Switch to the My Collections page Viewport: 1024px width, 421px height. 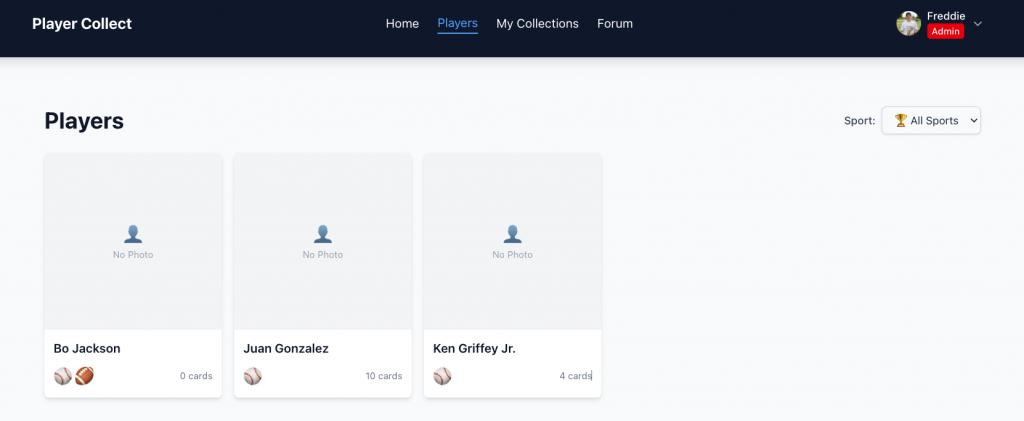pyautogui.click(x=537, y=24)
